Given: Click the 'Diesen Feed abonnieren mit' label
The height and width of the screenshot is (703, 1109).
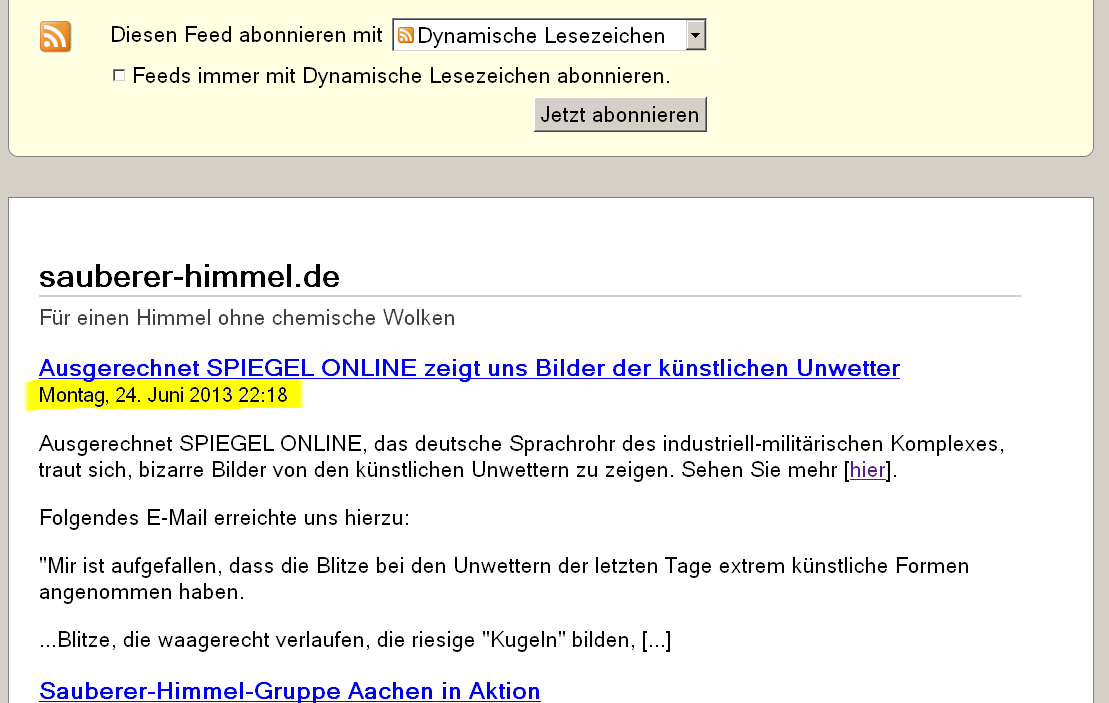Looking at the screenshot, I should 246,36.
